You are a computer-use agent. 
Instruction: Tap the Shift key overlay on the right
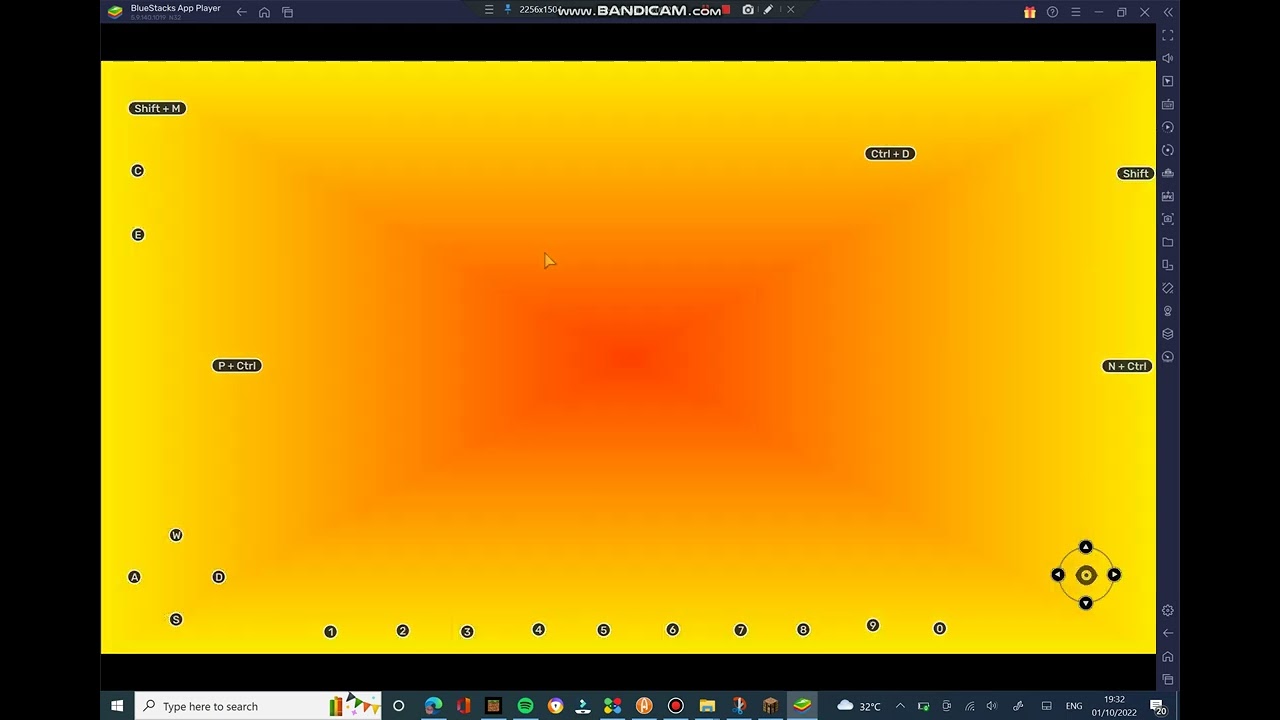click(x=1135, y=174)
